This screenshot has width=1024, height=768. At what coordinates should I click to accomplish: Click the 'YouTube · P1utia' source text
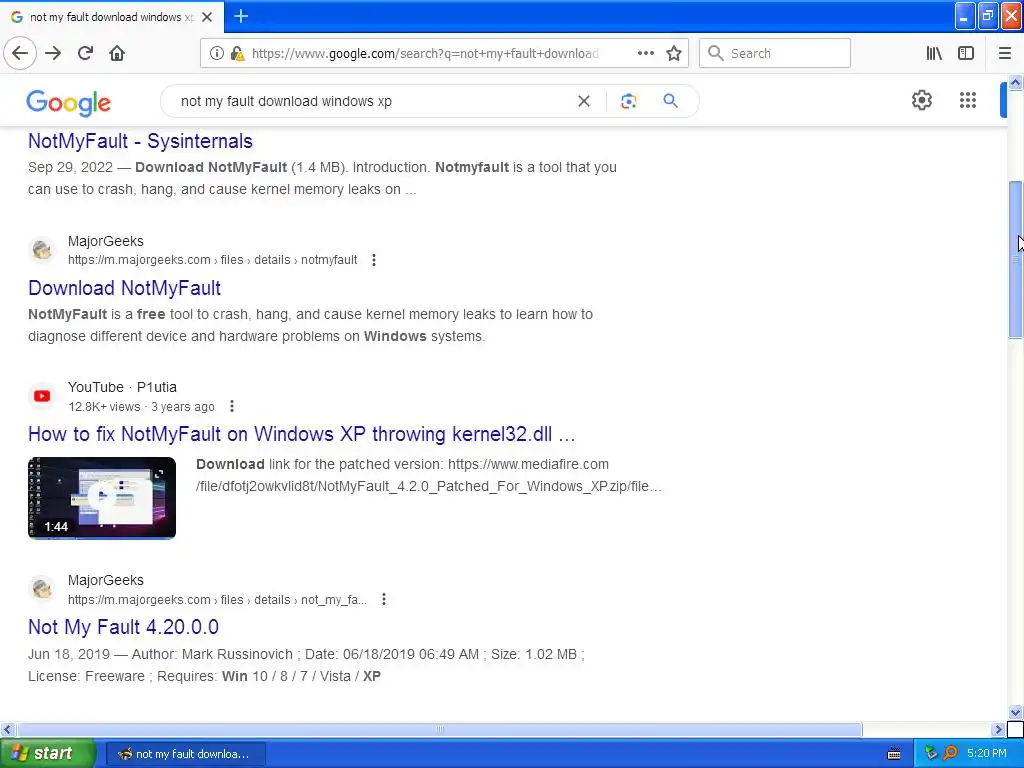122,387
